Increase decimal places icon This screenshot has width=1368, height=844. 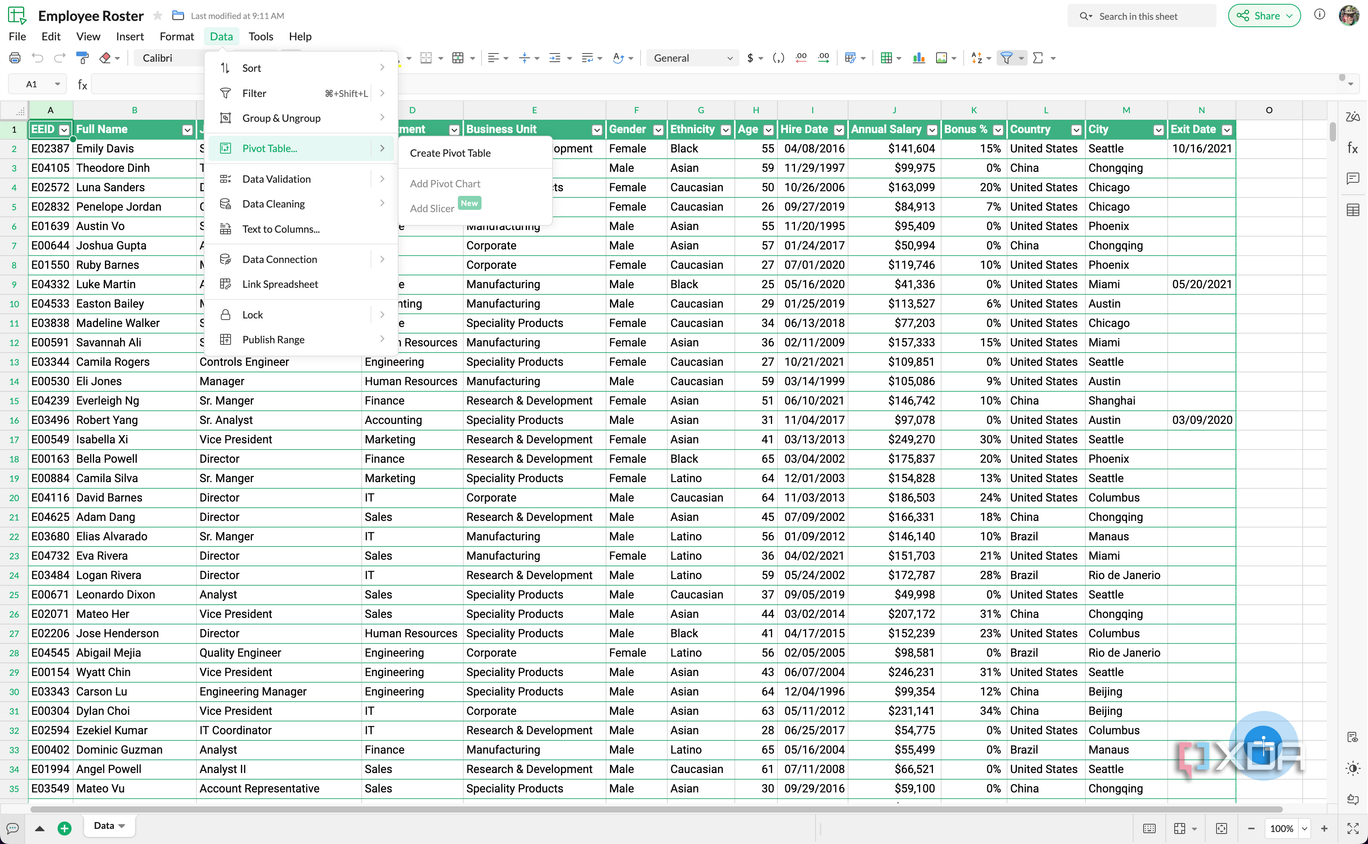(x=823, y=58)
